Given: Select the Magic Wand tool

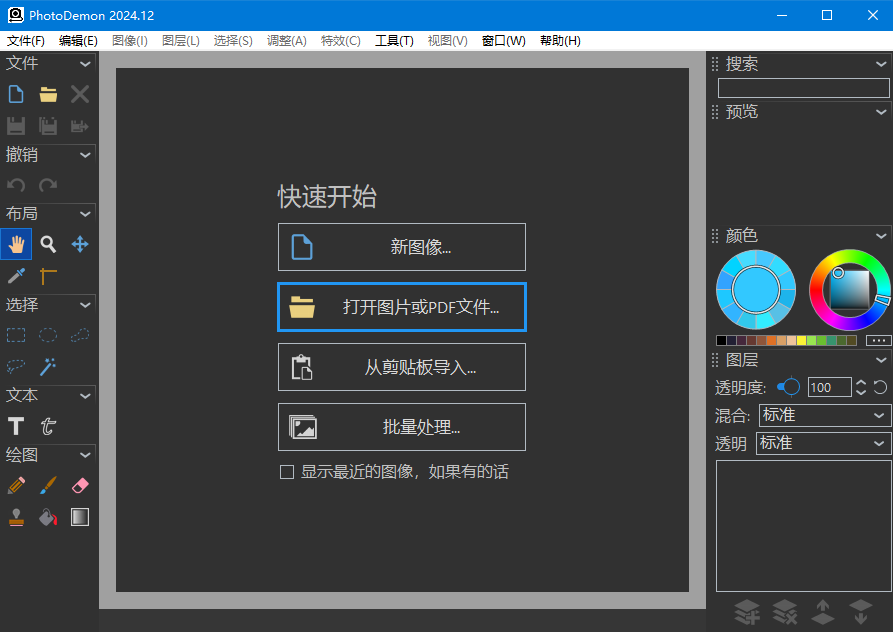Looking at the screenshot, I should tap(47, 367).
